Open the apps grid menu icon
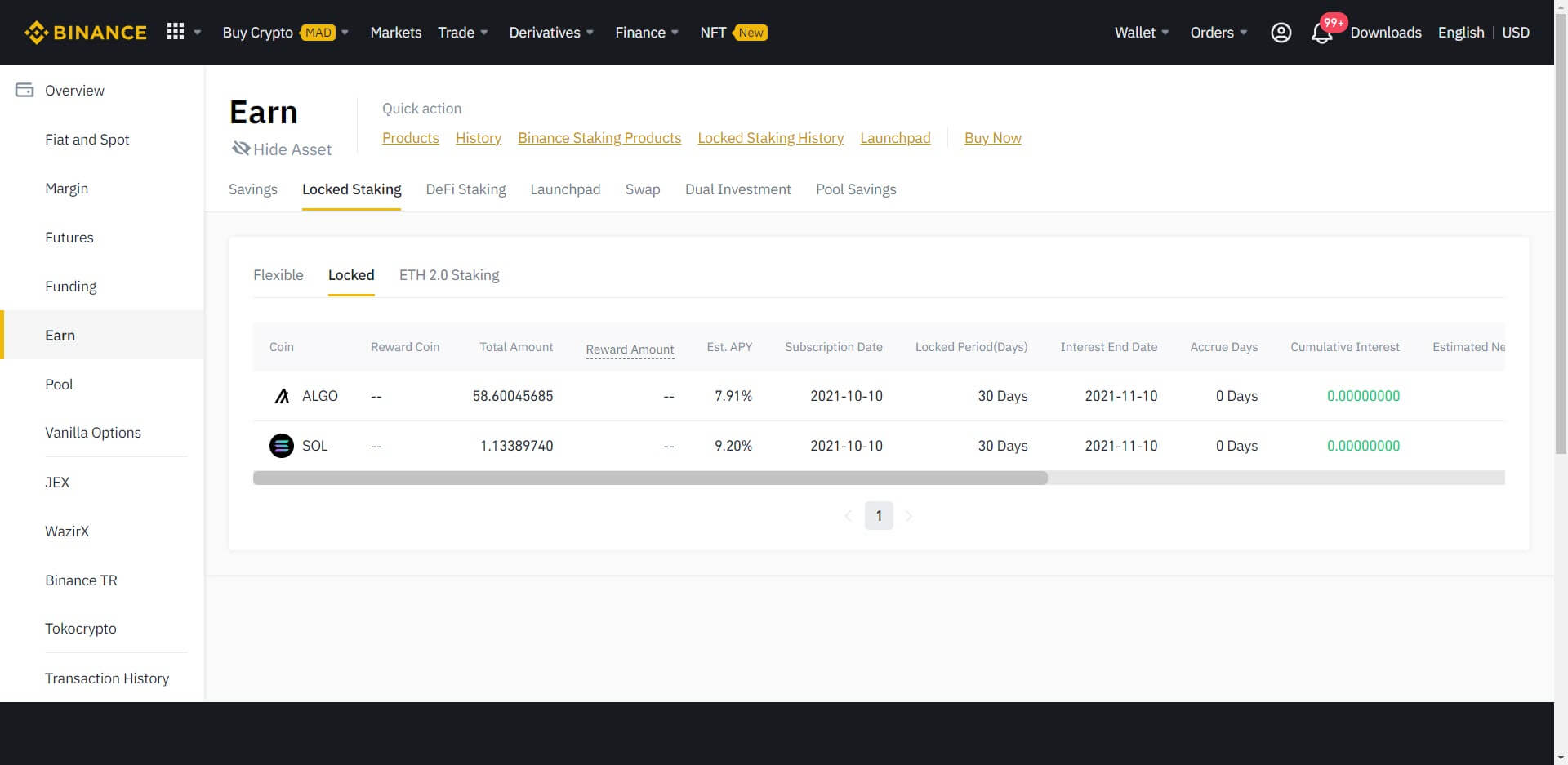This screenshot has height=765, width=1568. tap(176, 32)
